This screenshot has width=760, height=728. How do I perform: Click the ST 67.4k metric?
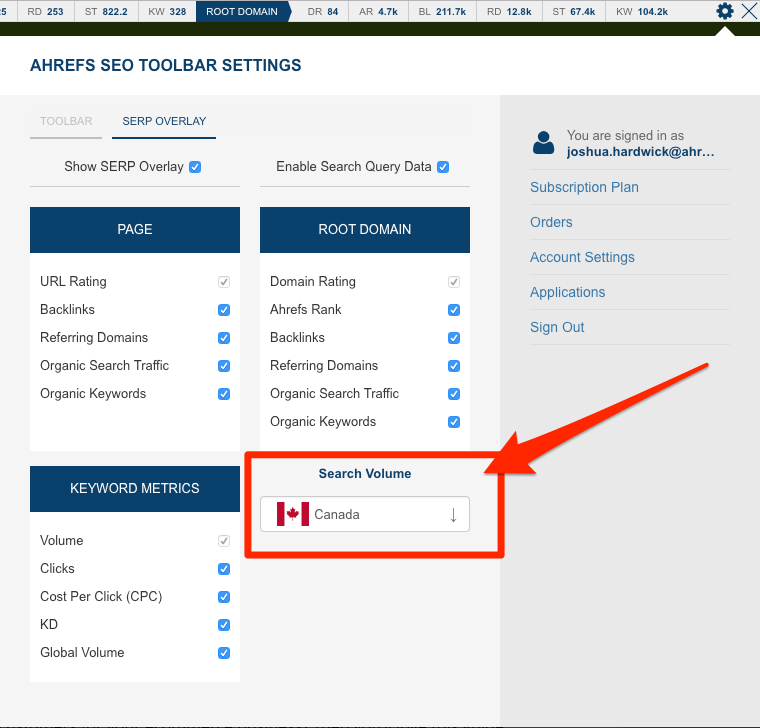click(573, 11)
